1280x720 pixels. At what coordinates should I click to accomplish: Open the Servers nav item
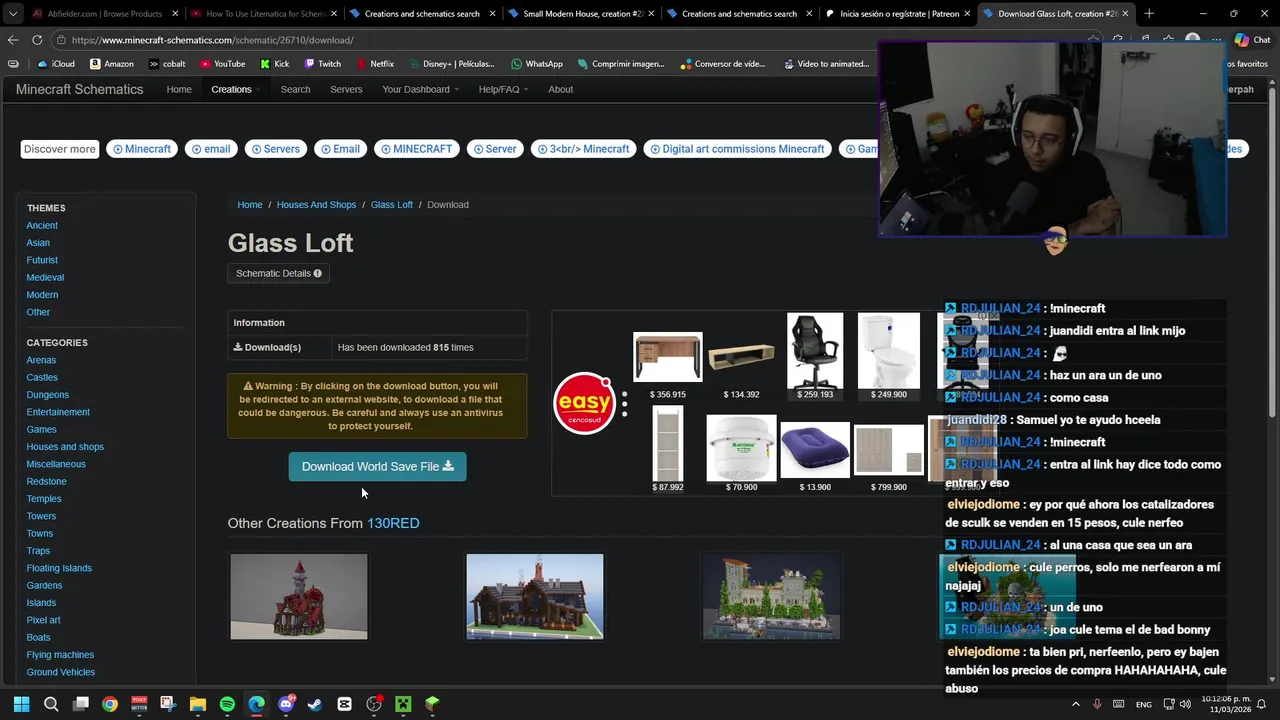click(346, 89)
